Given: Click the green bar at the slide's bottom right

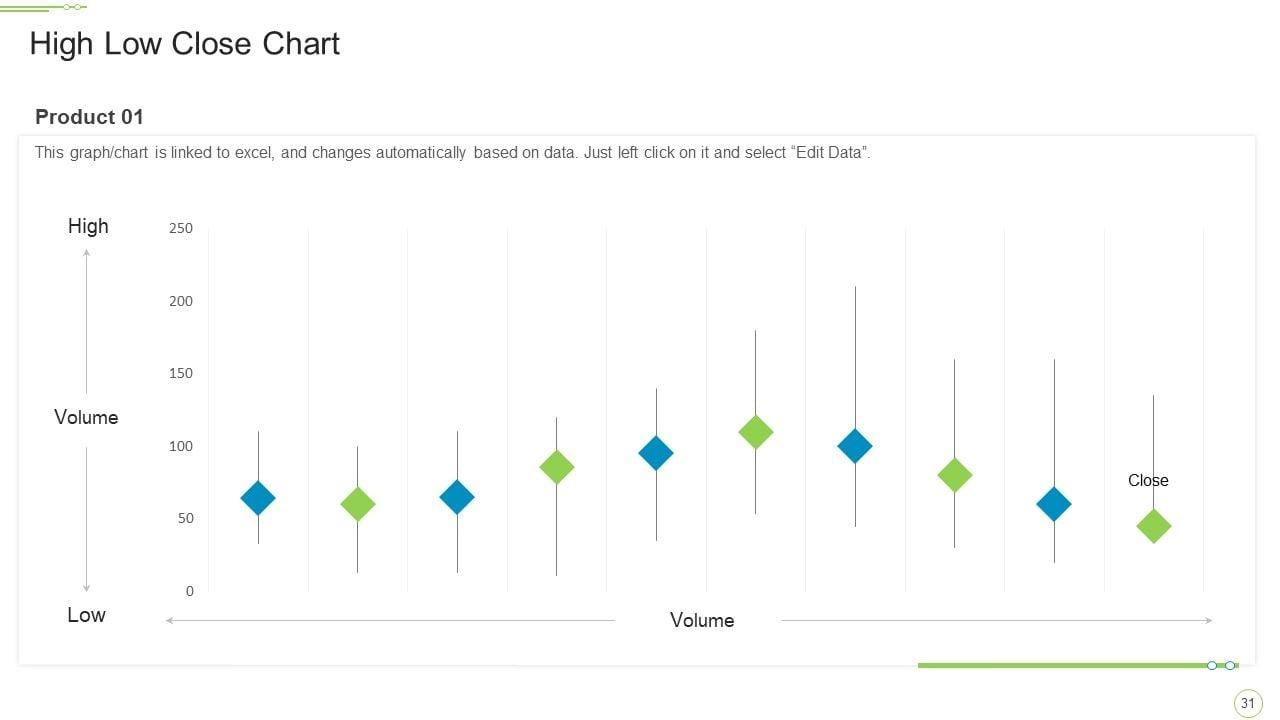Looking at the screenshot, I should tap(1060, 665).
